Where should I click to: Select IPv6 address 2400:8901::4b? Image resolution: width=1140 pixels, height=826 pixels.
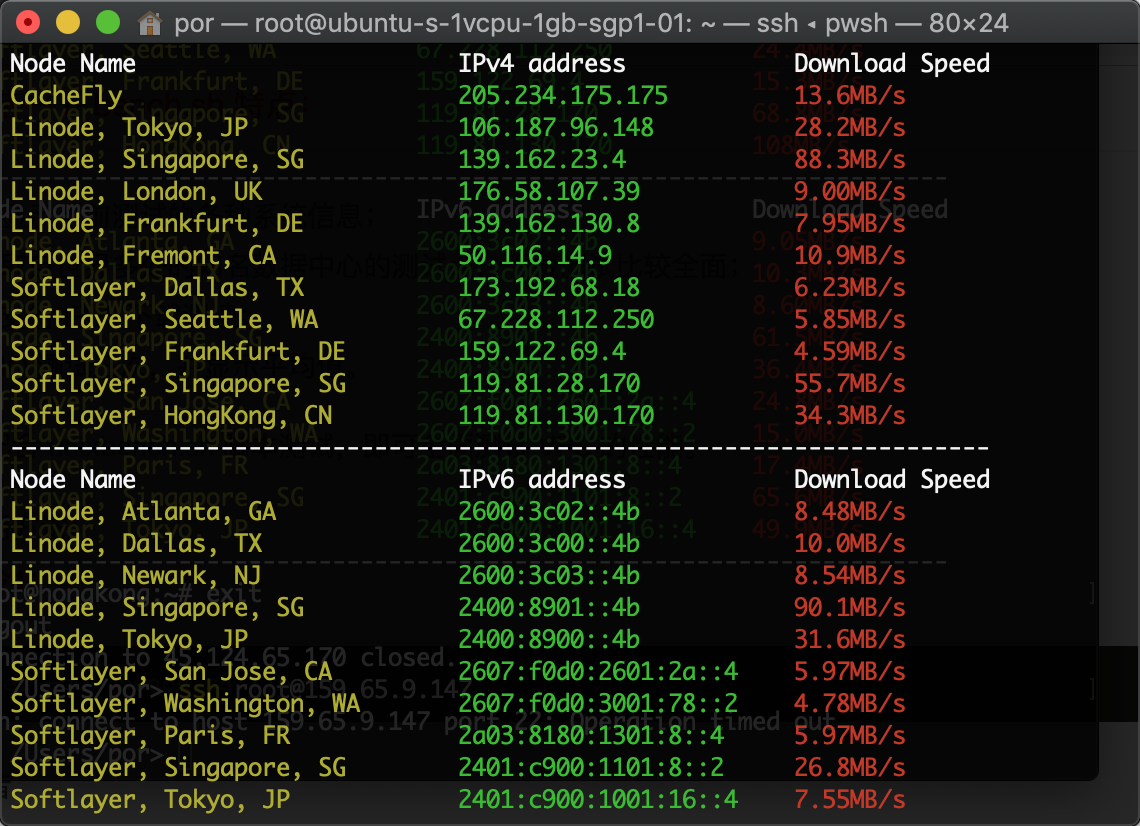click(x=549, y=608)
